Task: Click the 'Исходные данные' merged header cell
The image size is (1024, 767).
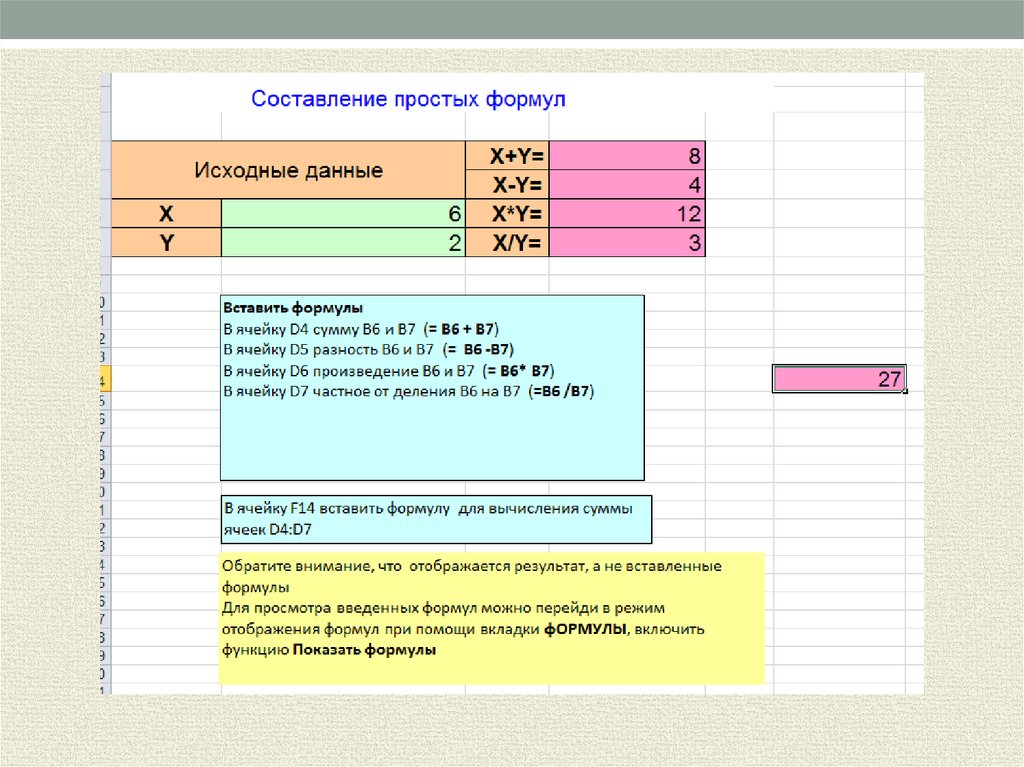Action: click(288, 170)
